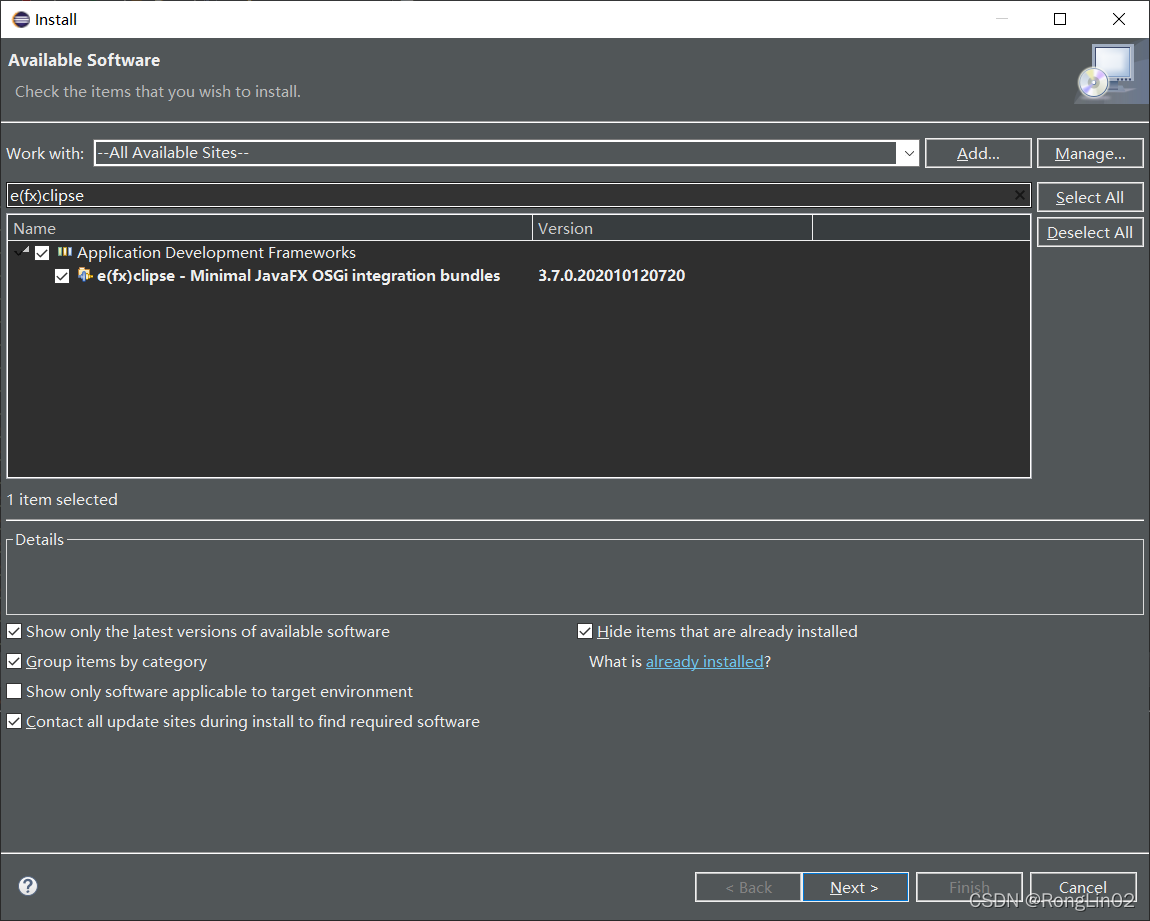Click the Manage... button
1150x921 pixels.
(x=1090, y=153)
